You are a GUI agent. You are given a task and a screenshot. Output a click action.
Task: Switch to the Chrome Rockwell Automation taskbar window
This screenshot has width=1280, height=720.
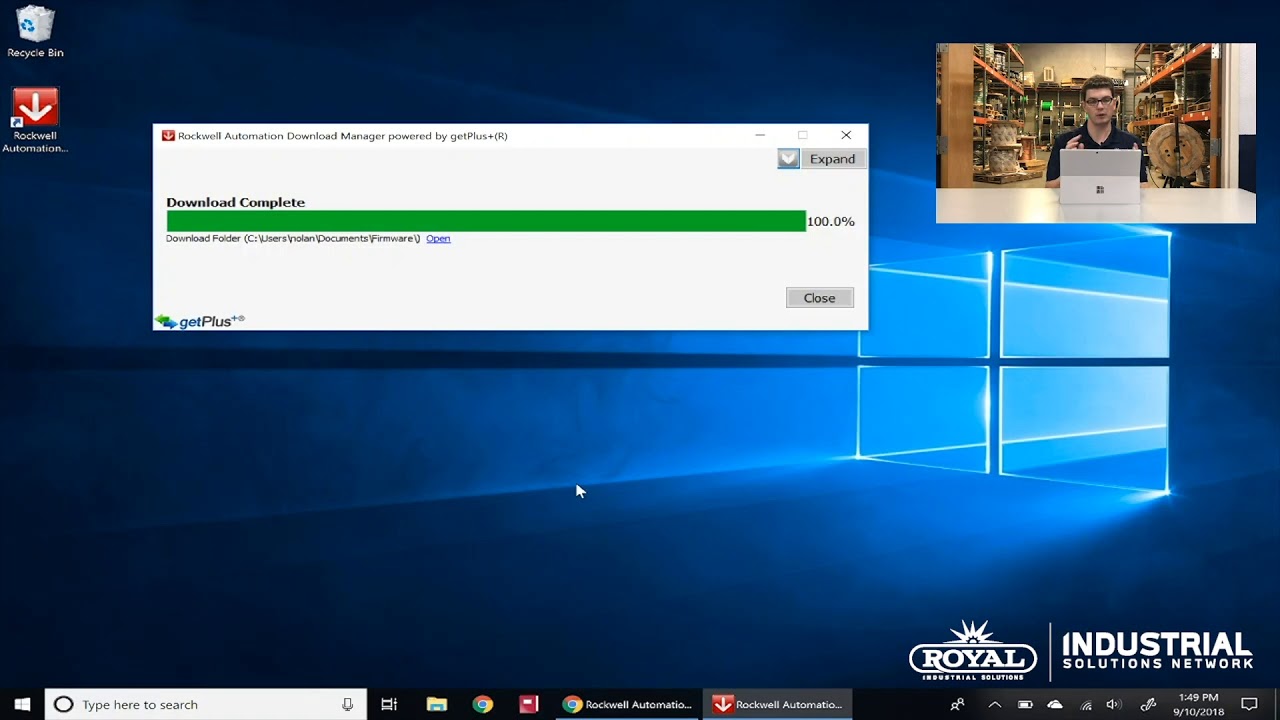(x=627, y=704)
